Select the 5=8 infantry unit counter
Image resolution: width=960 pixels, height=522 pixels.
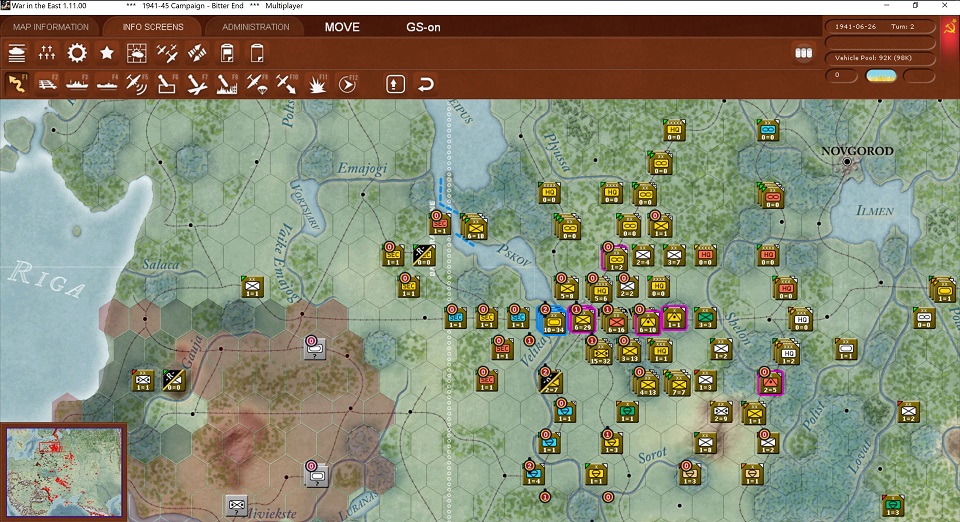pyautogui.click(x=566, y=288)
